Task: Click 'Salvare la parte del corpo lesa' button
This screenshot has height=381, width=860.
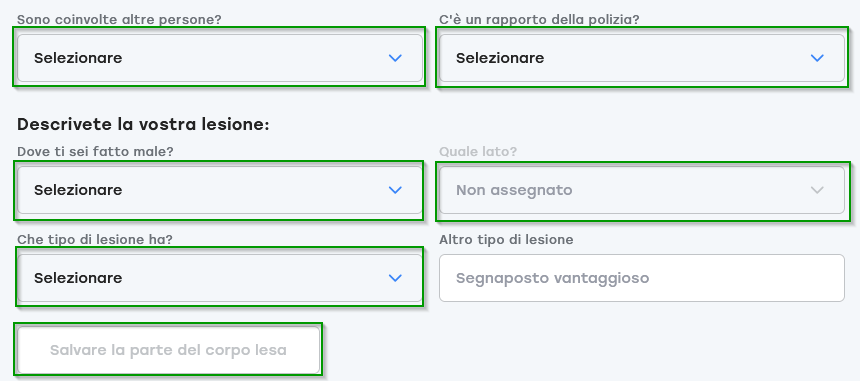Action: [168, 350]
